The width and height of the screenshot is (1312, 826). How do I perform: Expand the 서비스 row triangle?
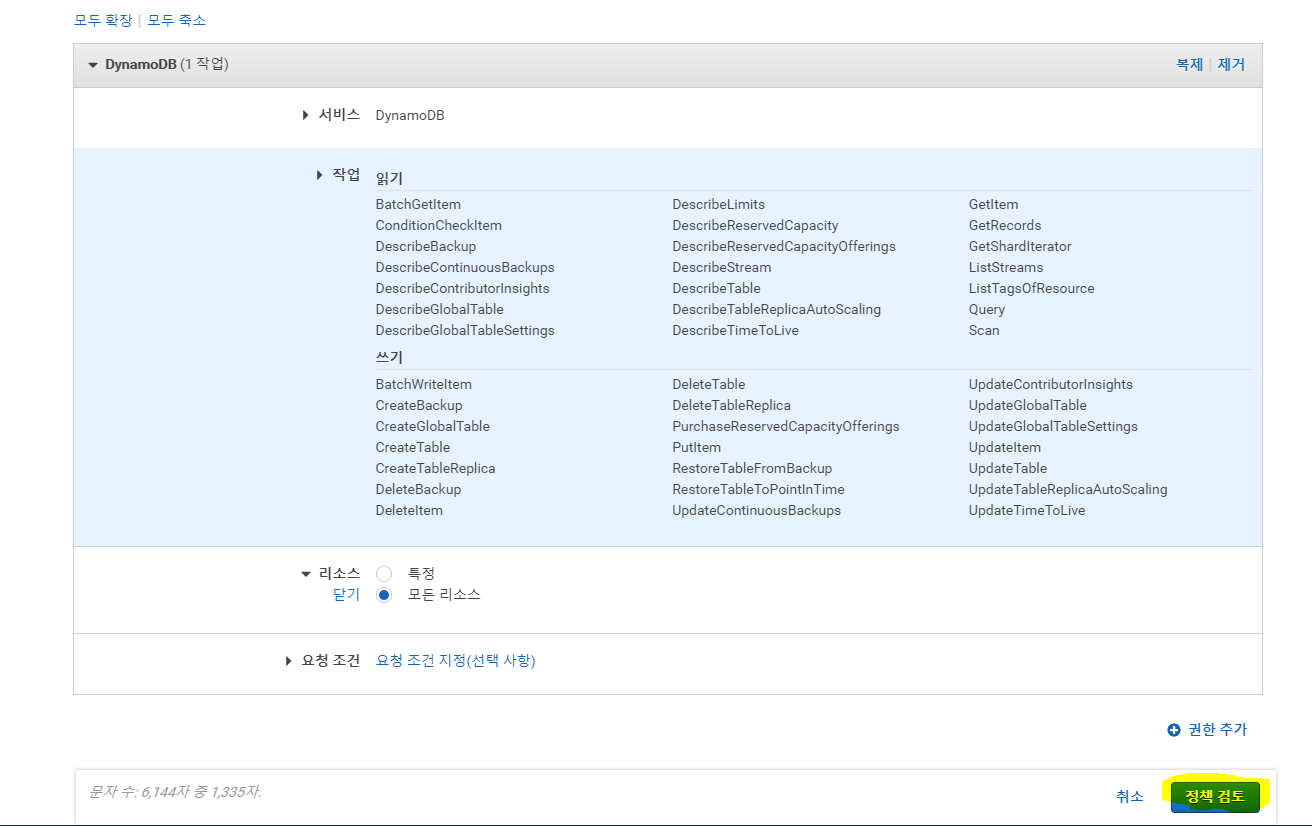[306, 115]
